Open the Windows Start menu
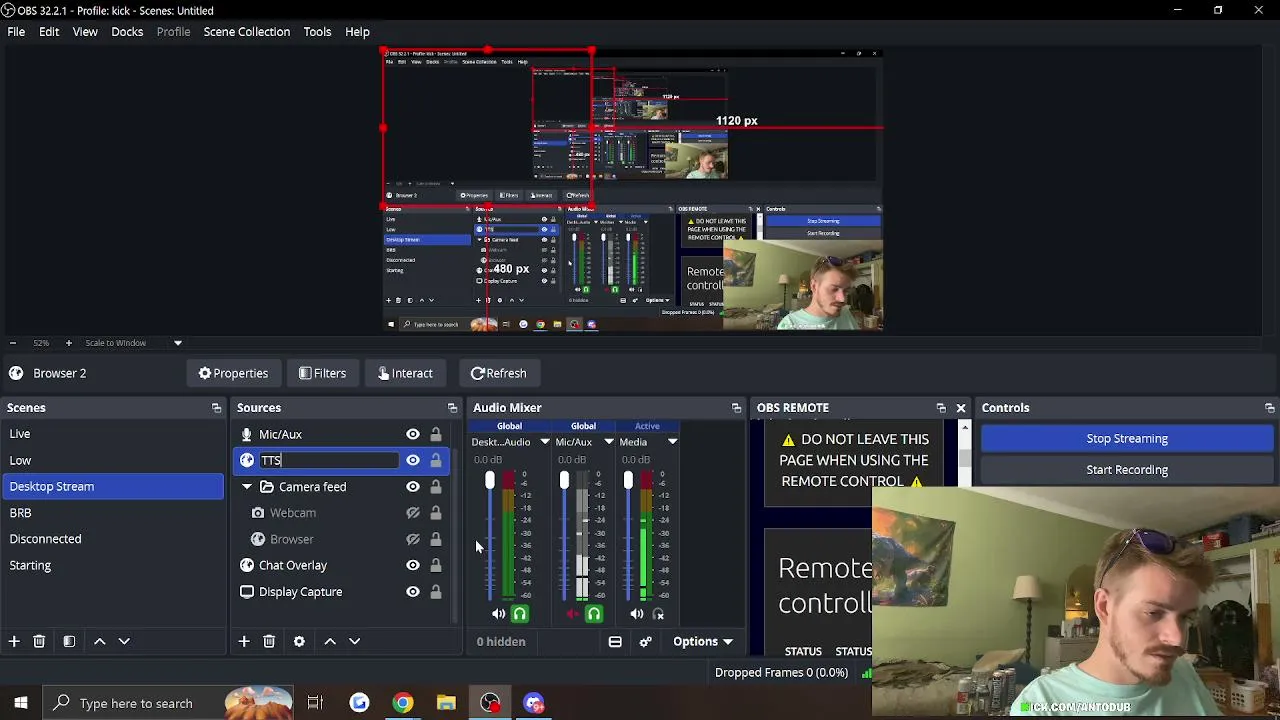1280x720 pixels. pyautogui.click(x=20, y=703)
